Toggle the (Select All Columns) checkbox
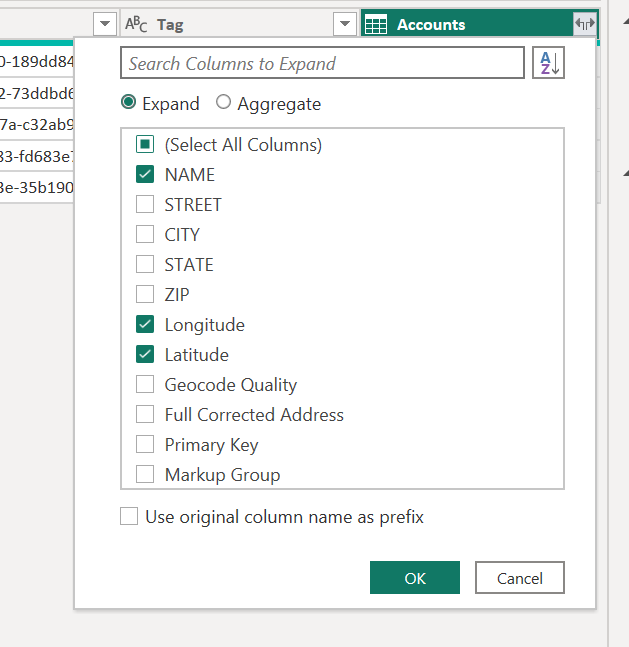The height and width of the screenshot is (647, 629). coord(145,145)
